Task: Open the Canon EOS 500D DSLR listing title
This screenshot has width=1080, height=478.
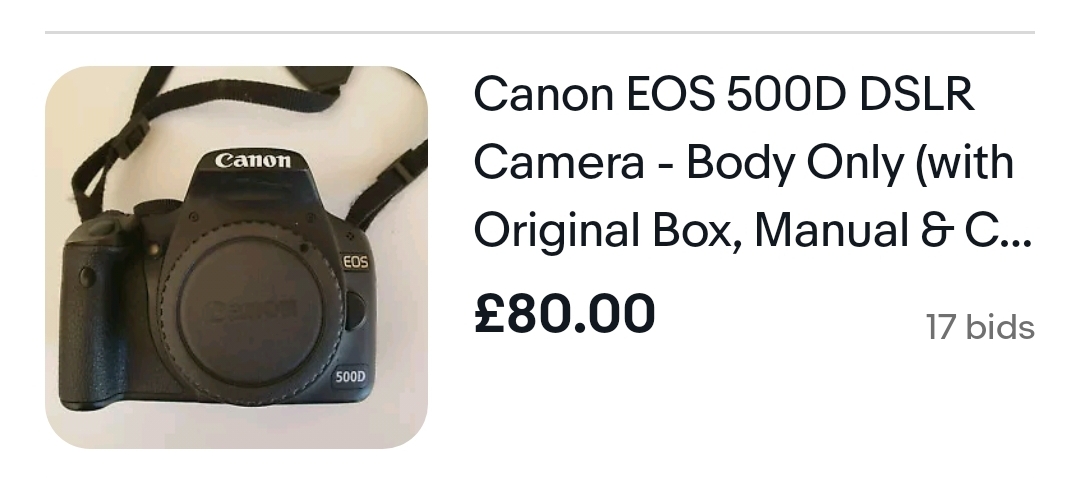Action: click(x=753, y=163)
